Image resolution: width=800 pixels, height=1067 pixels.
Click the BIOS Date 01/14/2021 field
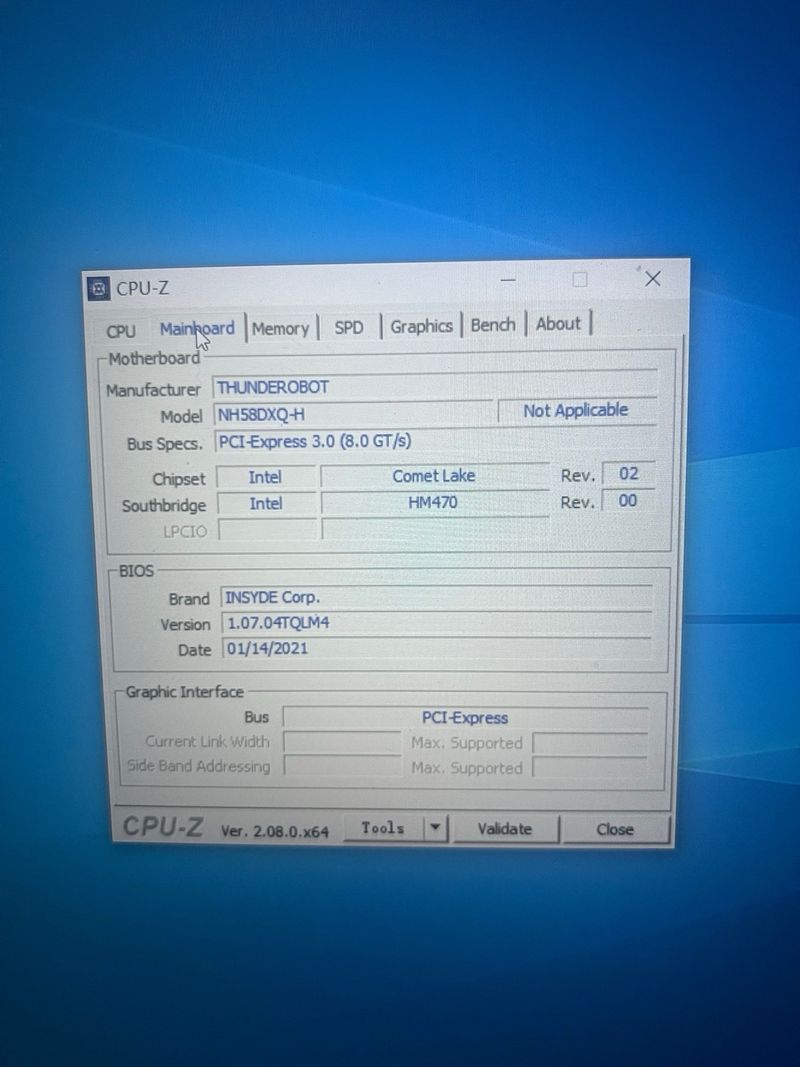click(436, 648)
